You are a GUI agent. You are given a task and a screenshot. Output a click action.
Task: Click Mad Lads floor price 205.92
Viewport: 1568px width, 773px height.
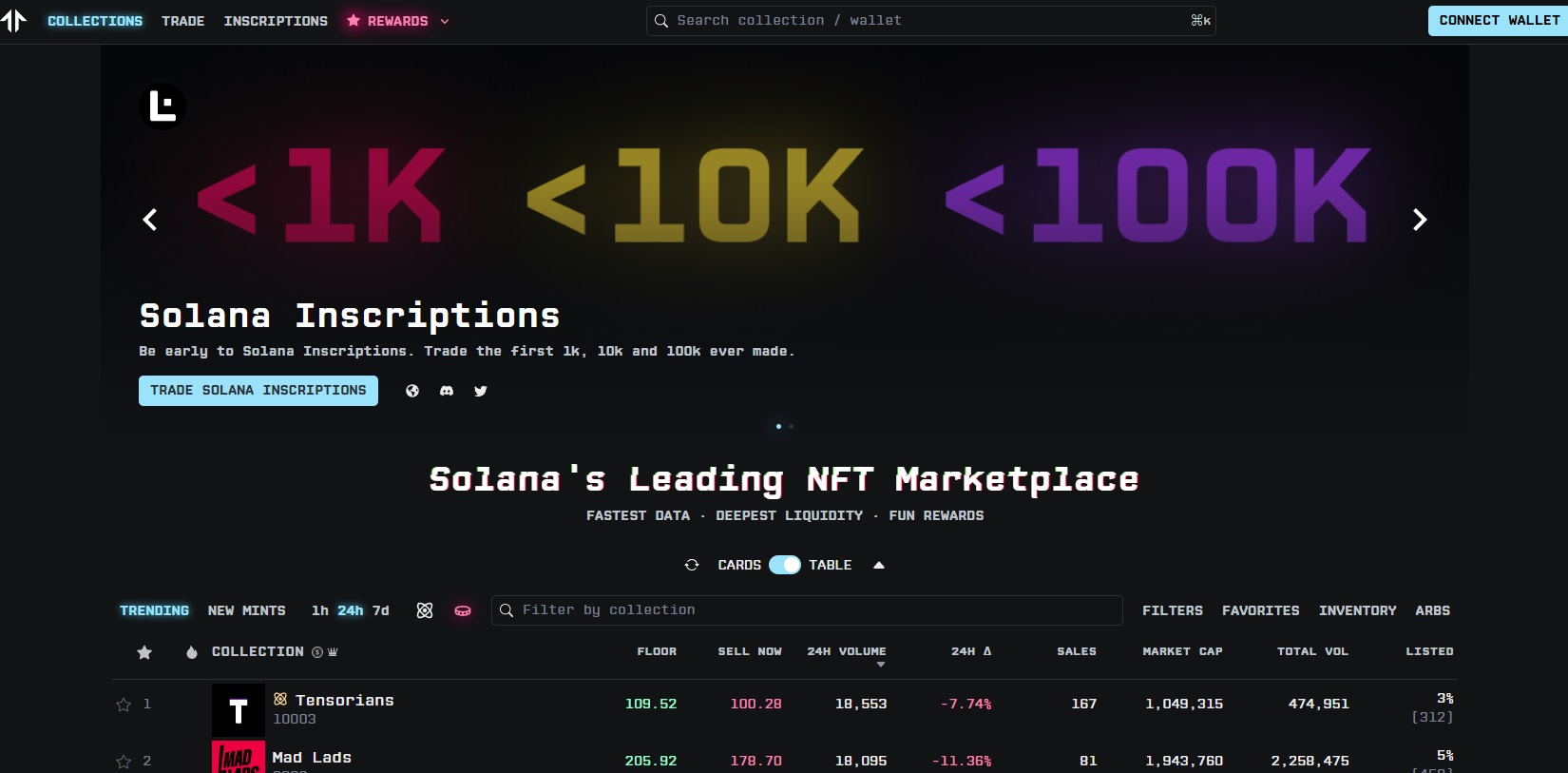(651, 762)
